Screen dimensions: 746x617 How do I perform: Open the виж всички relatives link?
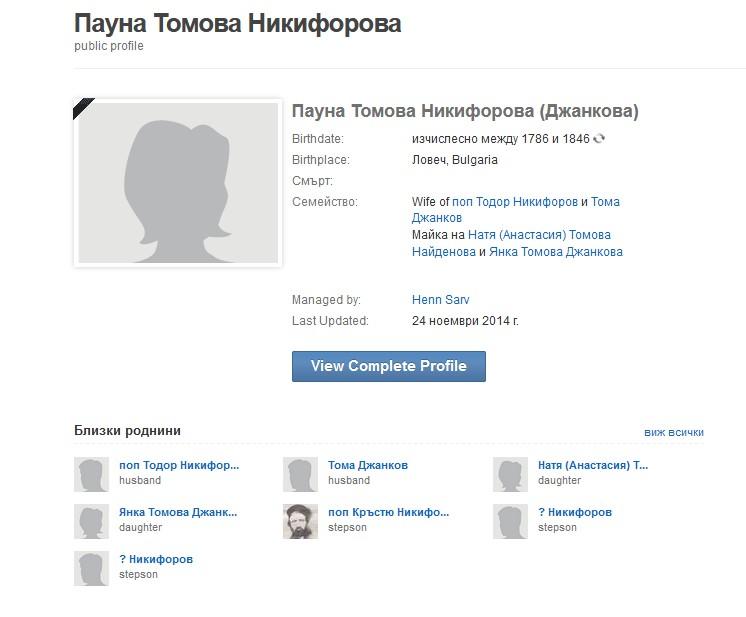pos(673,433)
